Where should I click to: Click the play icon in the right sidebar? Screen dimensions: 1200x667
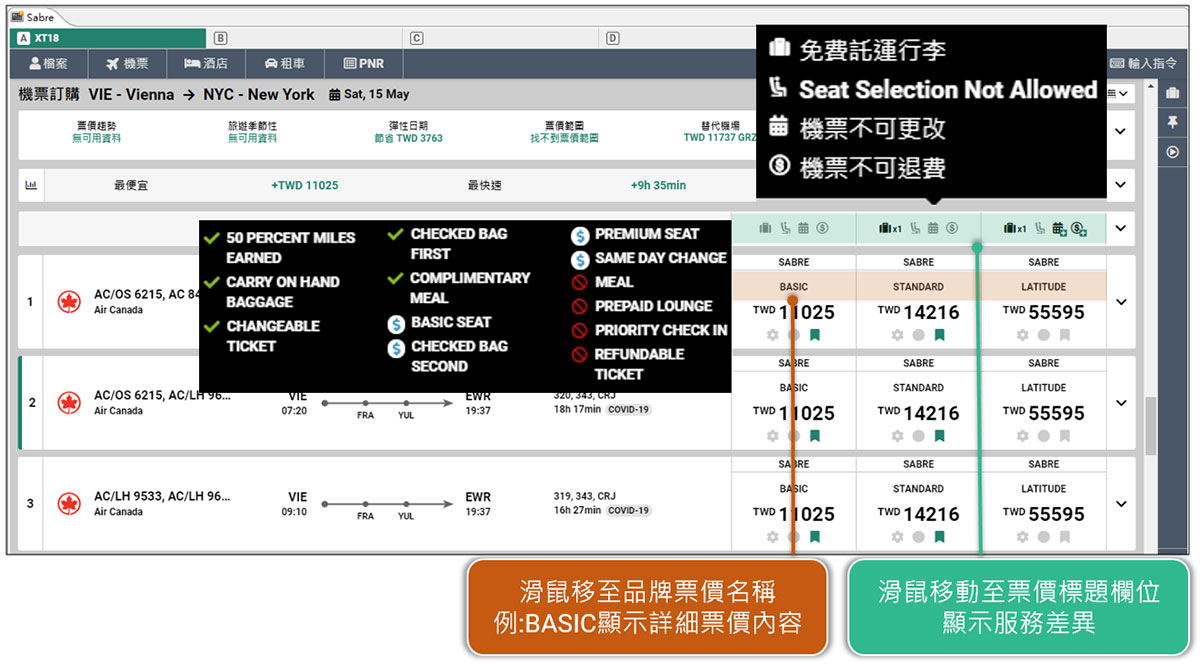coord(1172,152)
